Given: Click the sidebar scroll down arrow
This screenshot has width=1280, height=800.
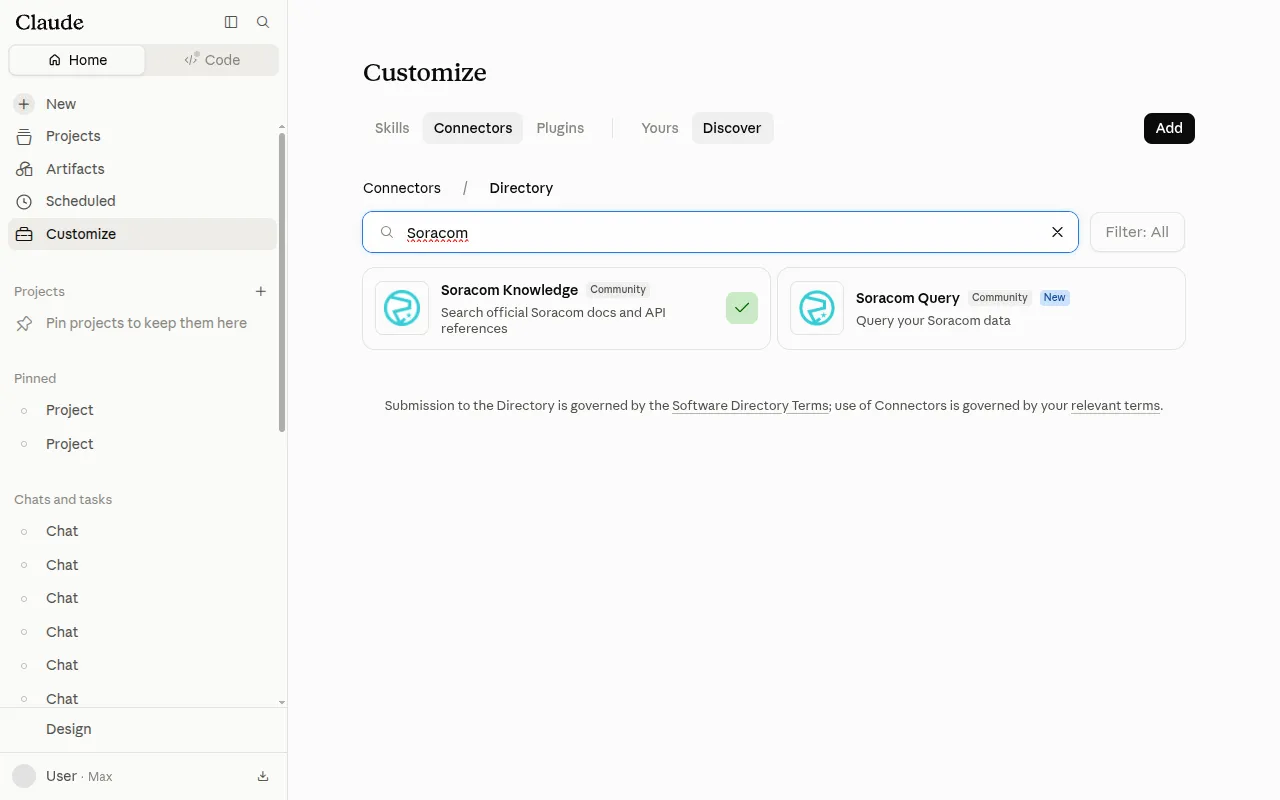Looking at the screenshot, I should pyautogui.click(x=282, y=702).
